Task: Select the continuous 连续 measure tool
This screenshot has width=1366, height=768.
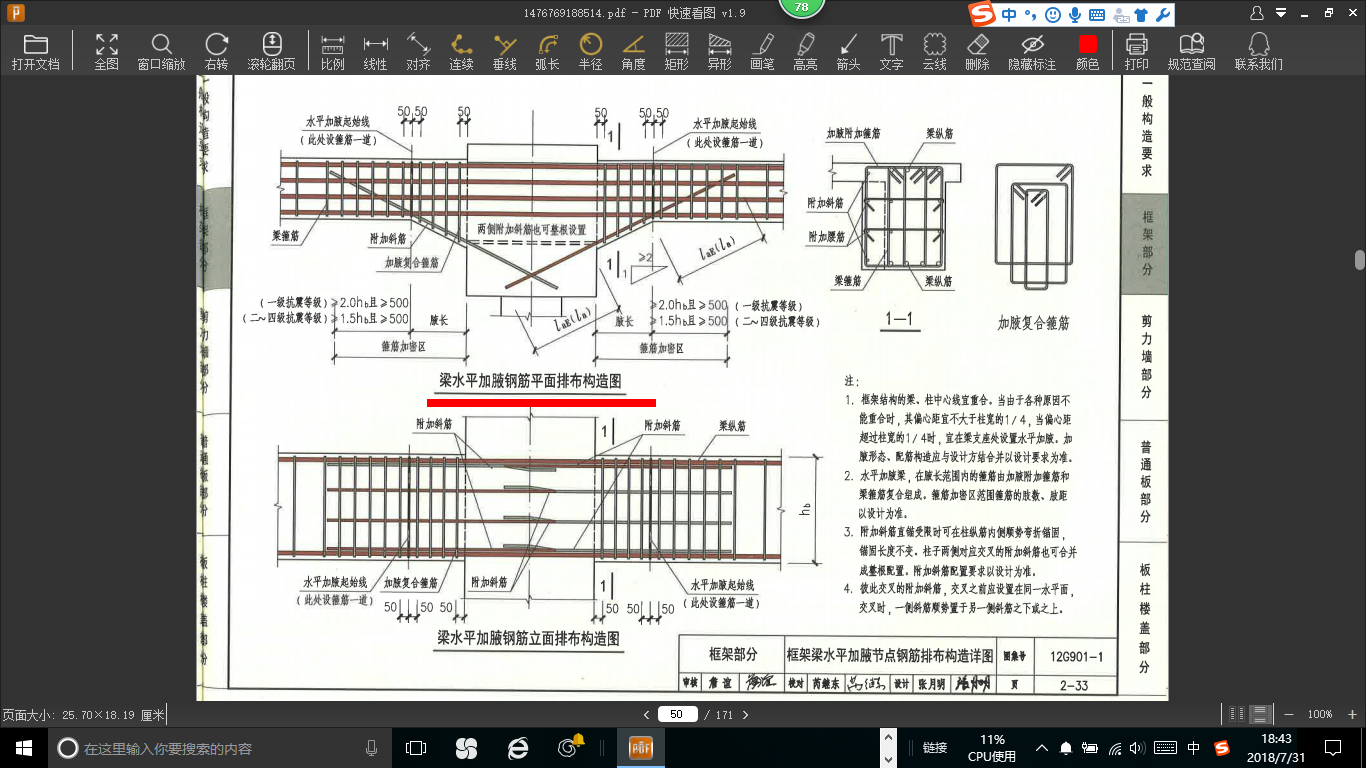Action: click(461, 52)
